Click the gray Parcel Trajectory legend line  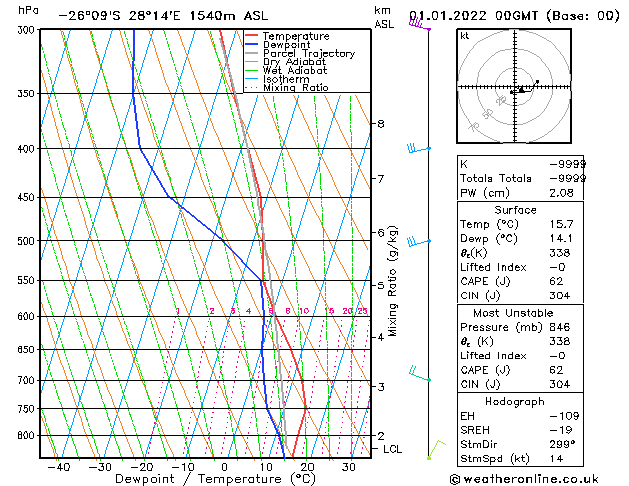(x=252, y=53)
